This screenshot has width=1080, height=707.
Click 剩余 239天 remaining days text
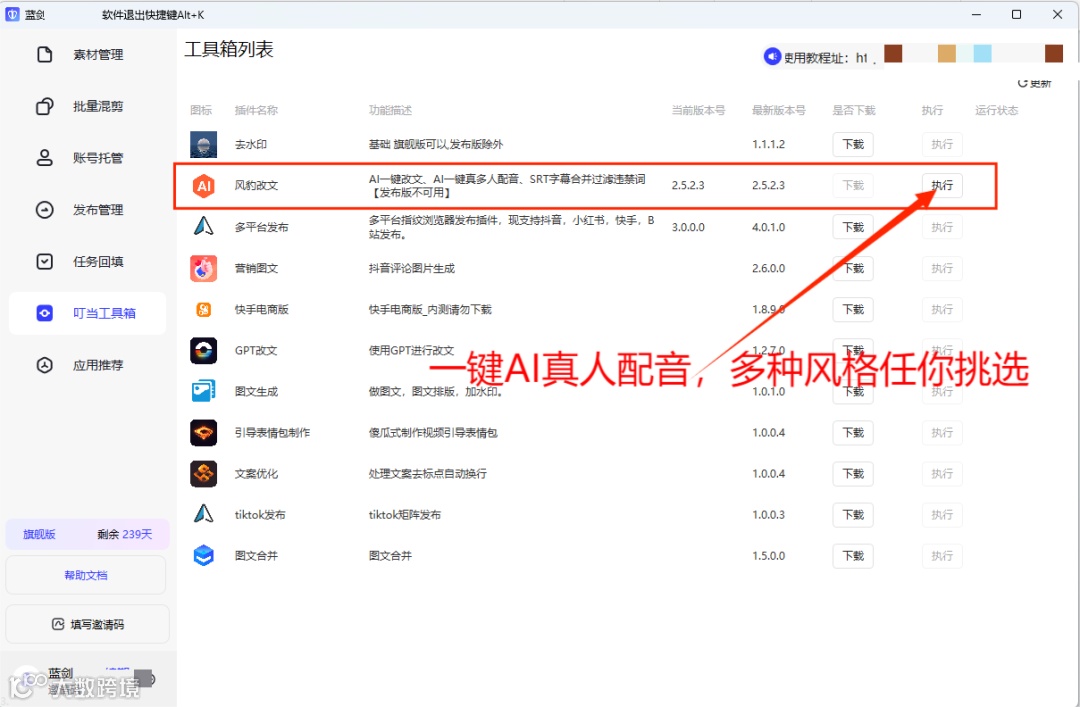click(125, 534)
